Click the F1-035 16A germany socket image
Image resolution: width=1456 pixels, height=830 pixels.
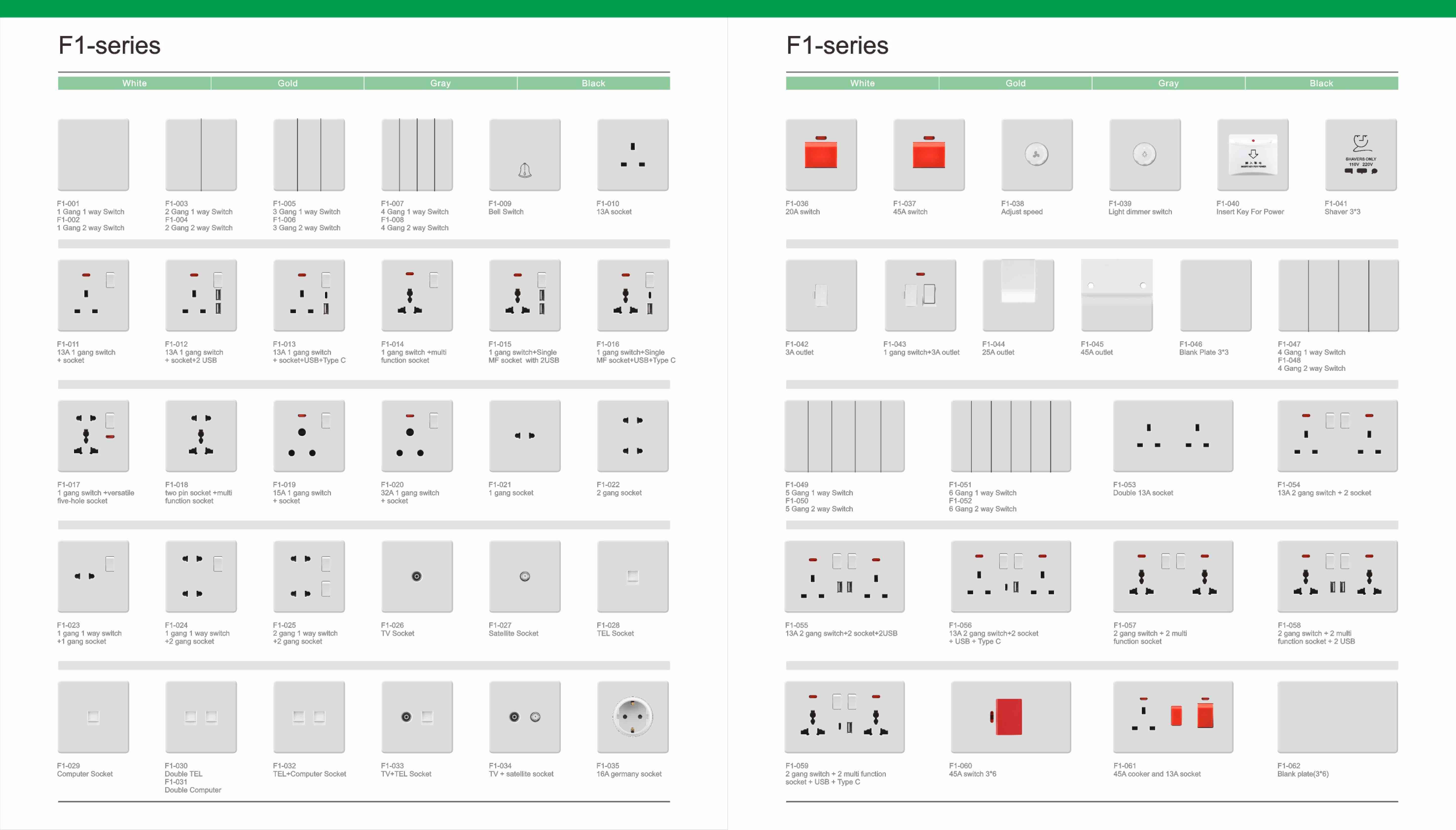[x=632, y=717]
